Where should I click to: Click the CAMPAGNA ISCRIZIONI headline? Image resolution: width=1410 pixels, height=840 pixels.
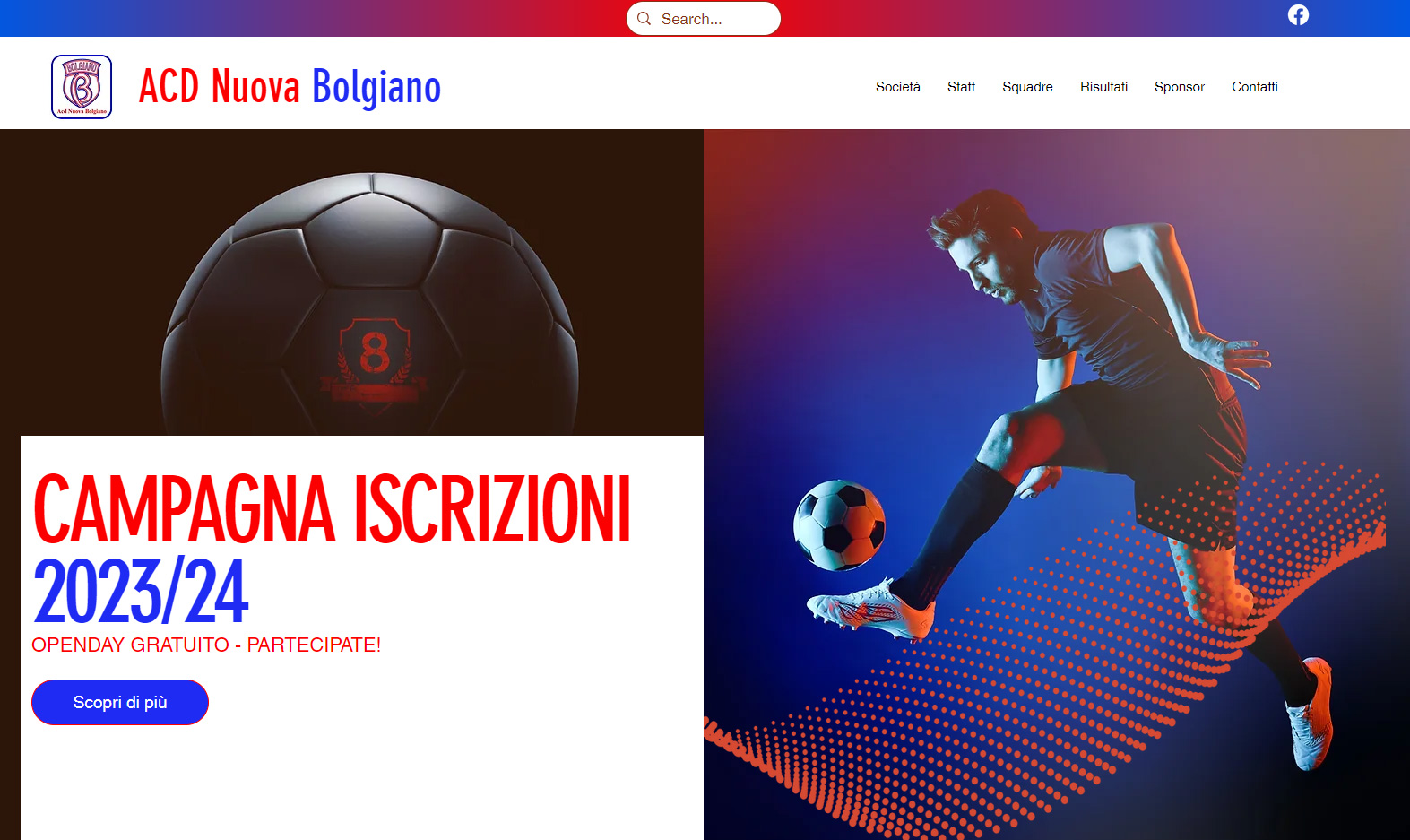point(332,509)
